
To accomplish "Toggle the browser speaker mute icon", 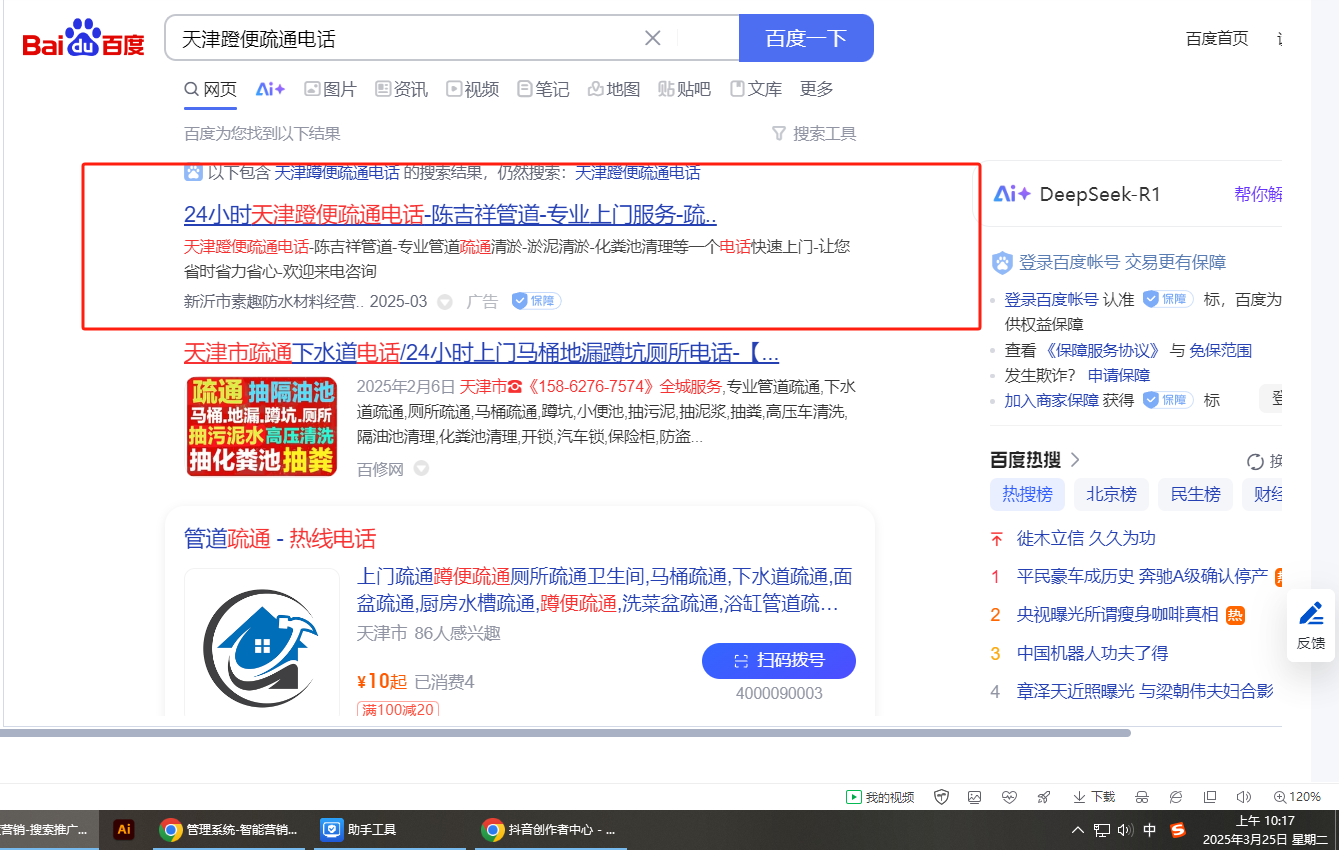I will pyautogui.click(x=1244, y=797).
